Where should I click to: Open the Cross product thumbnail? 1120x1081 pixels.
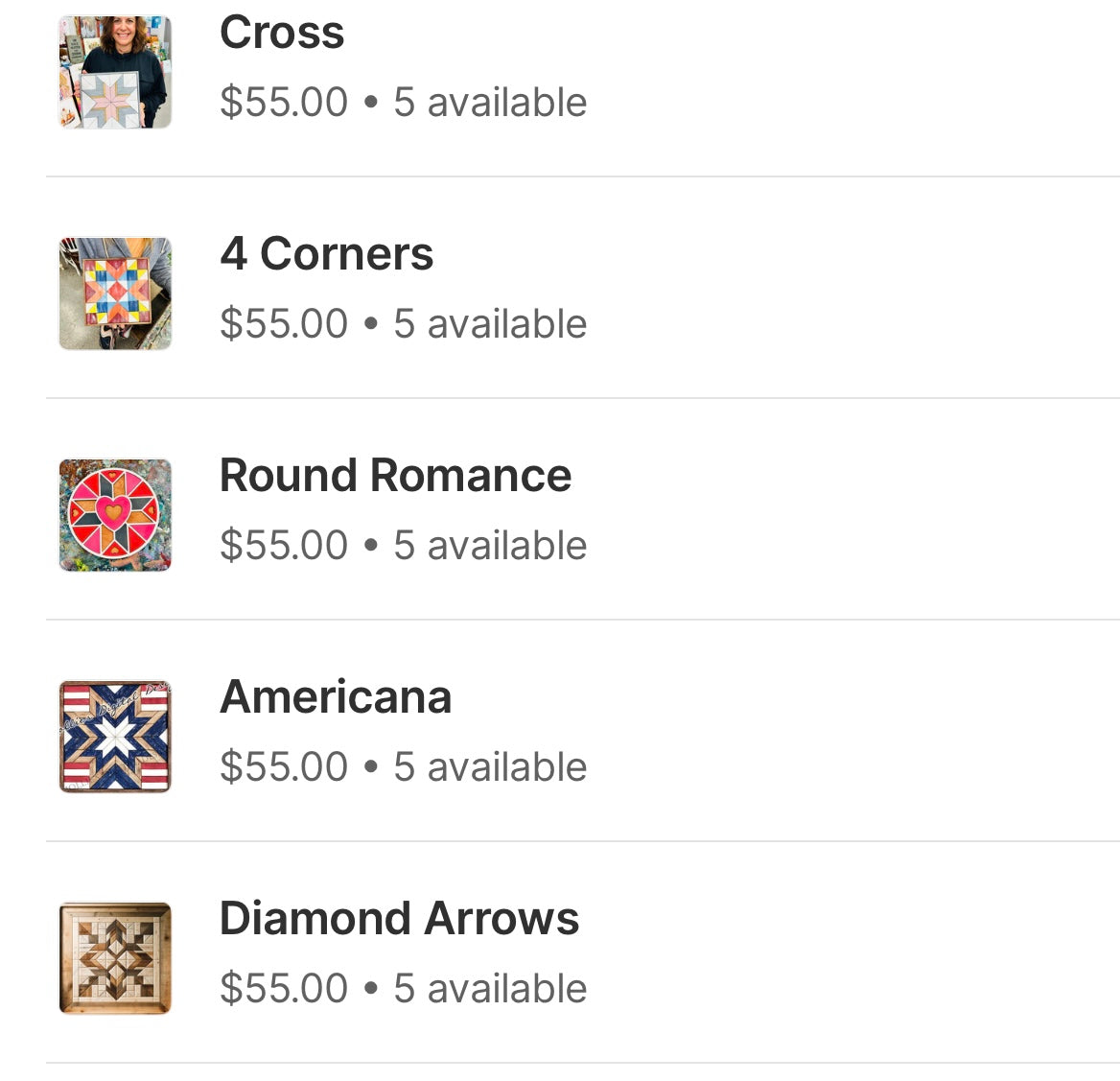pyautogui.click(x=115, y=72)
